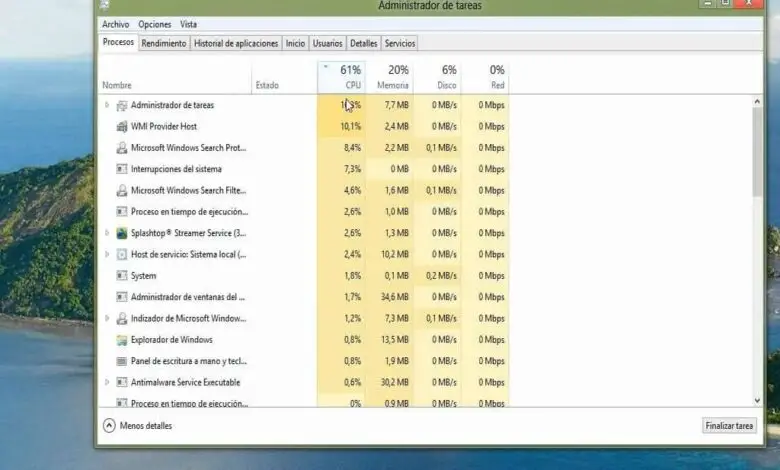Switch to the Rendimiento tab
This screenshot has height=470, width=780.
pyautogui.click(x=164, y=43)
